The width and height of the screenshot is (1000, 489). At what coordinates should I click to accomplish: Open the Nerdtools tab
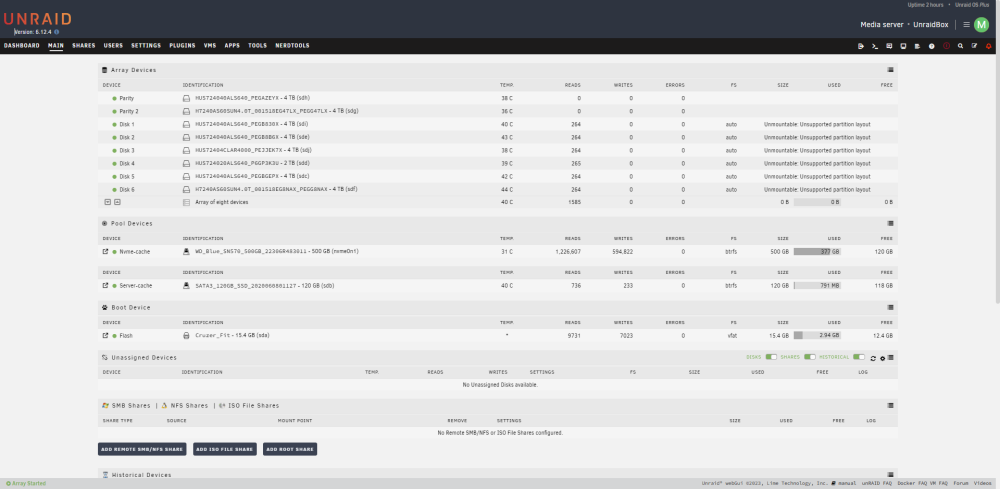click(x=292, y=46)
